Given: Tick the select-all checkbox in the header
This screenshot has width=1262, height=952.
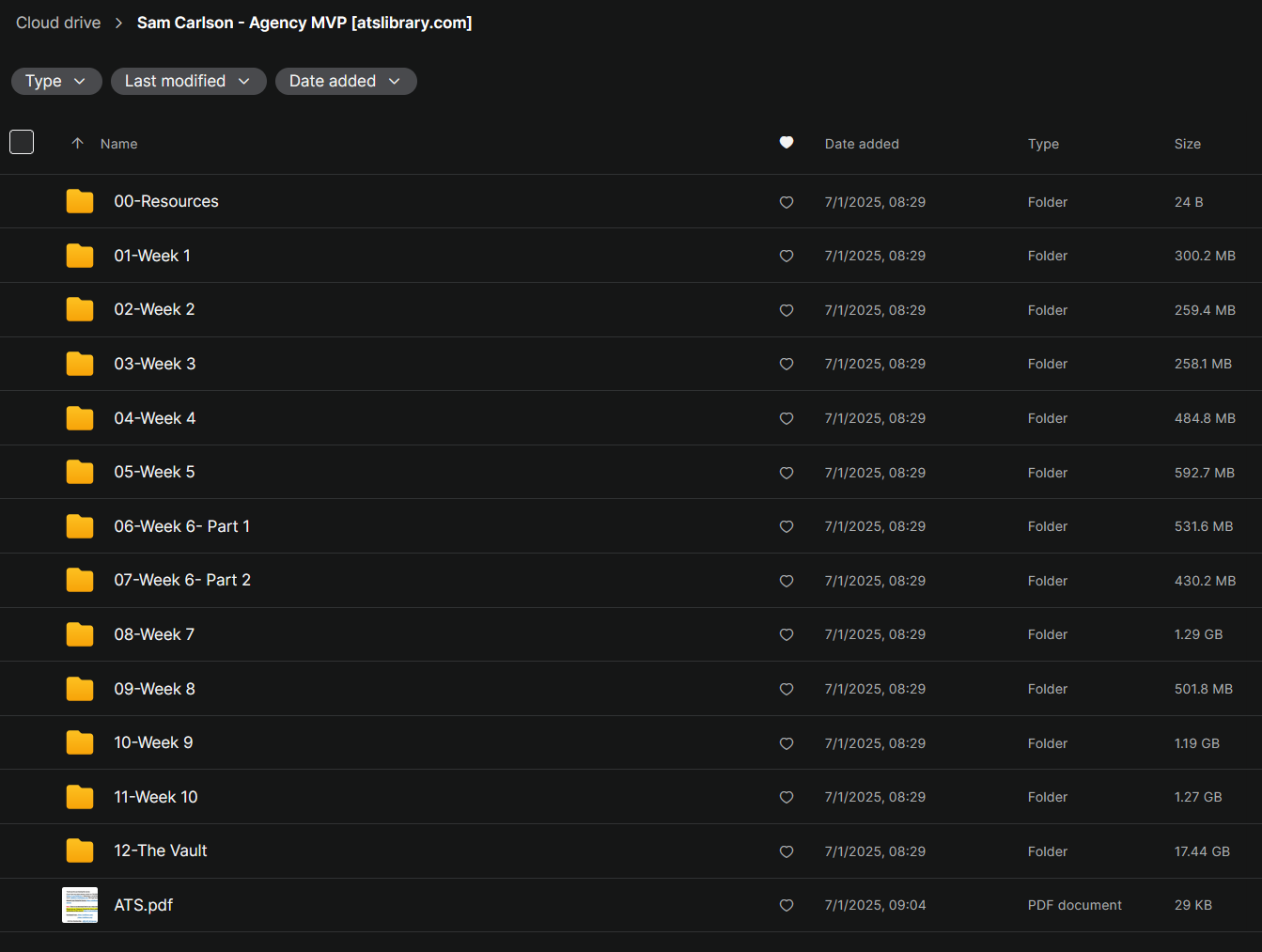Looking at the screenshot, I should click(22, 142).
